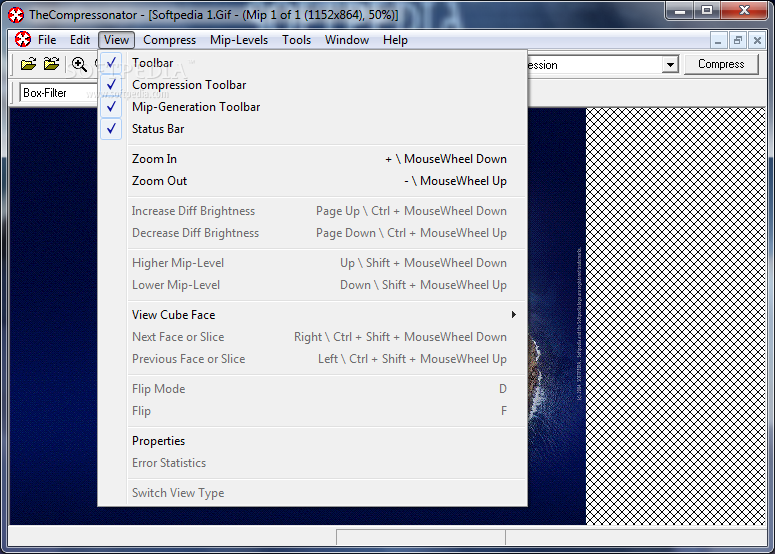
Task: Select Switch View Type entry
Action: (x=313, y=493)
